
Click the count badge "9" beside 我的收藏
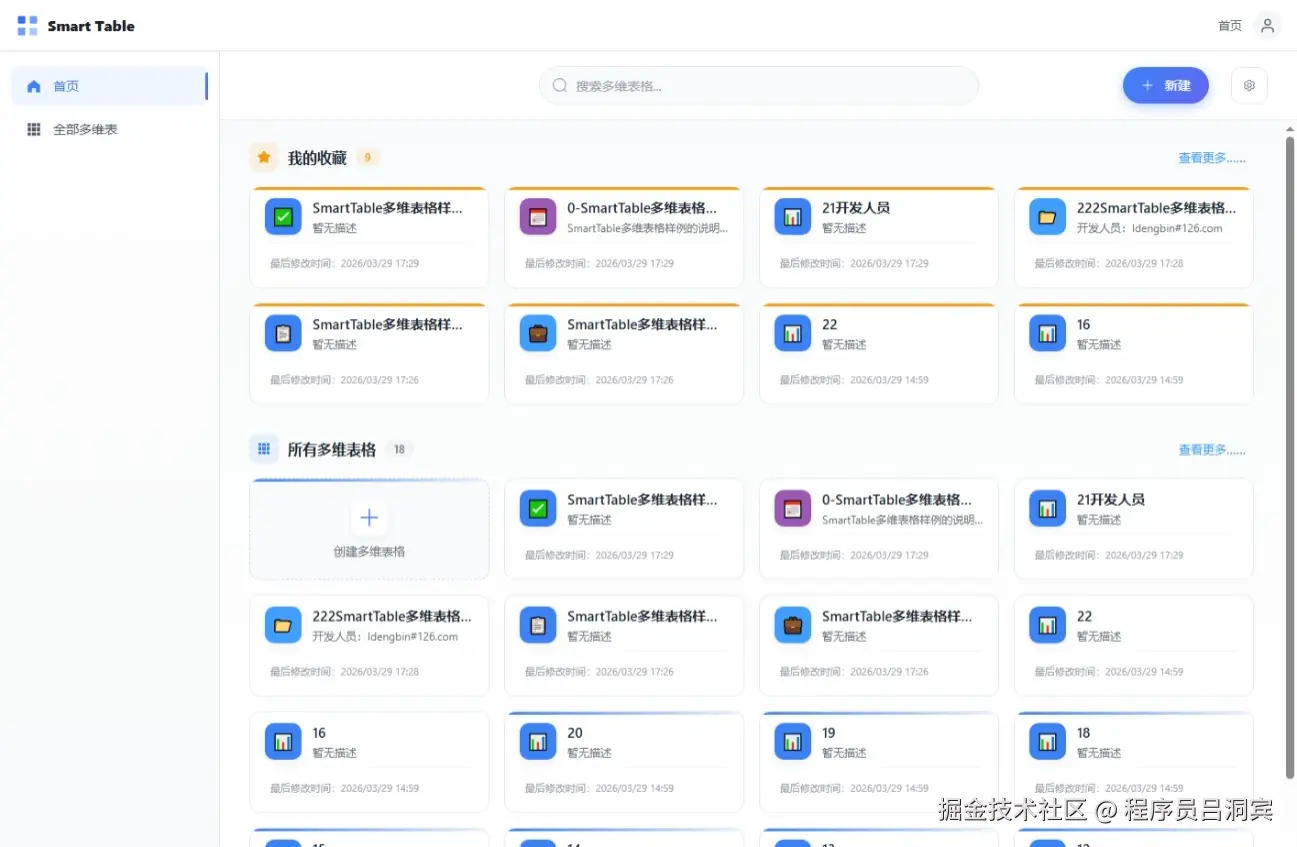click(368, 158)
